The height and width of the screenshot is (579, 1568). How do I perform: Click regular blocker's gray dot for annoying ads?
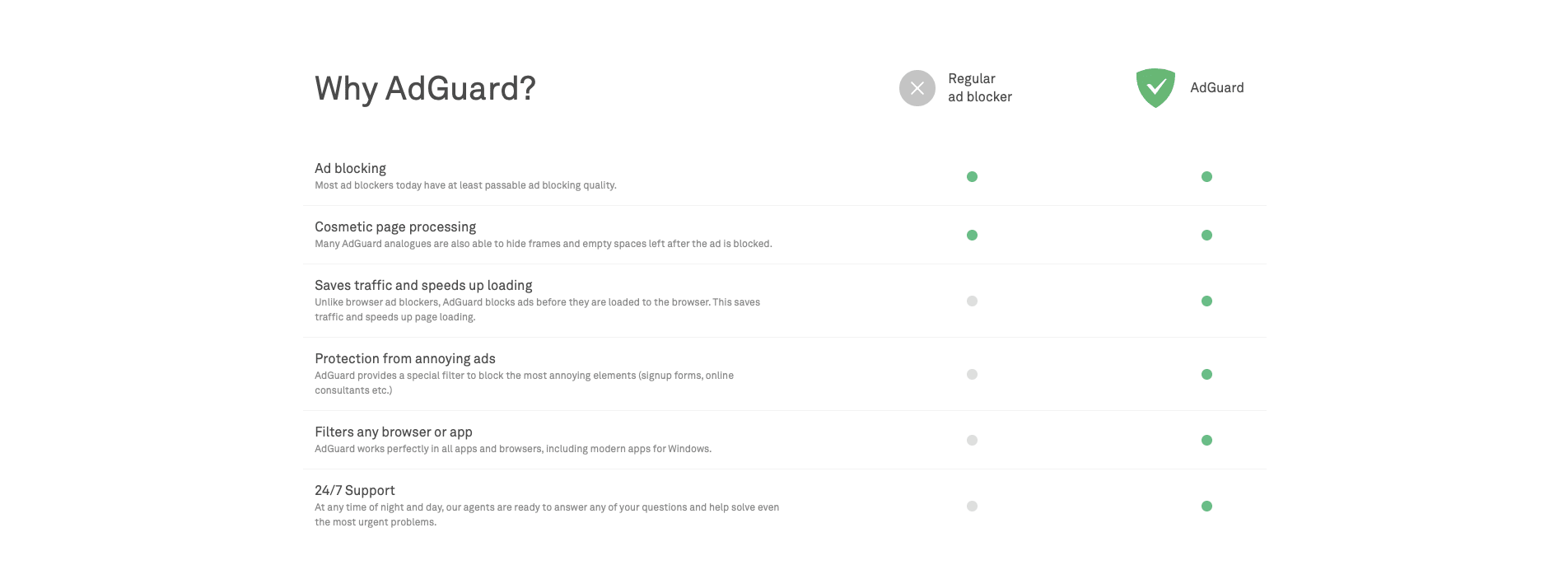tap(972, 374)
